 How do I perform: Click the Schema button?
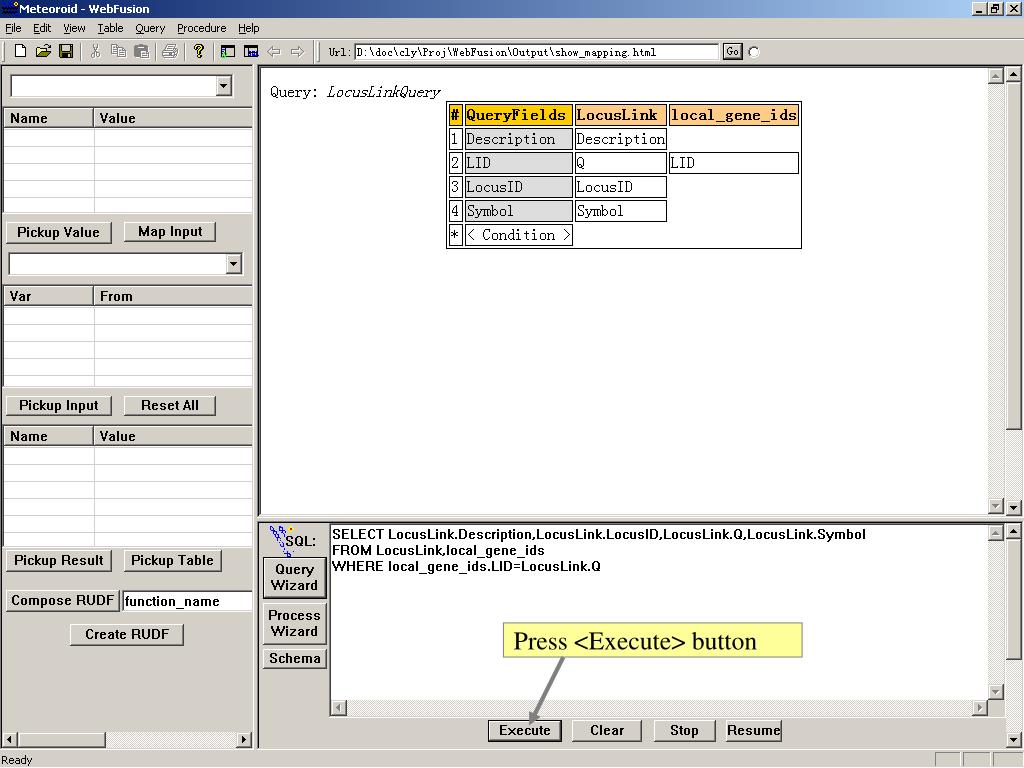coord(294,658)
